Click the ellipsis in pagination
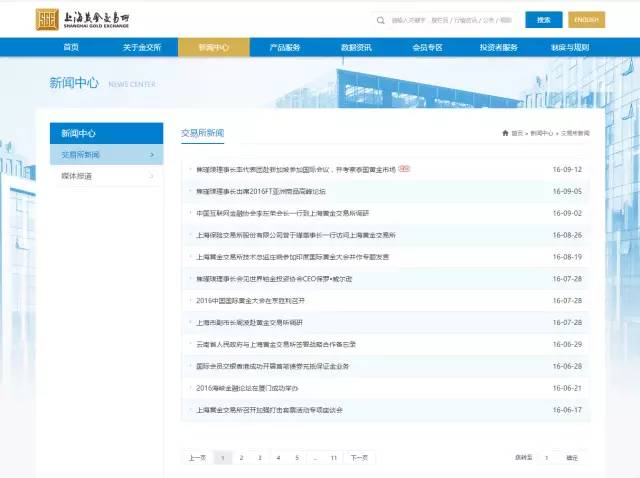The width and height of the screenshot is (640, 478). point(315,458)
